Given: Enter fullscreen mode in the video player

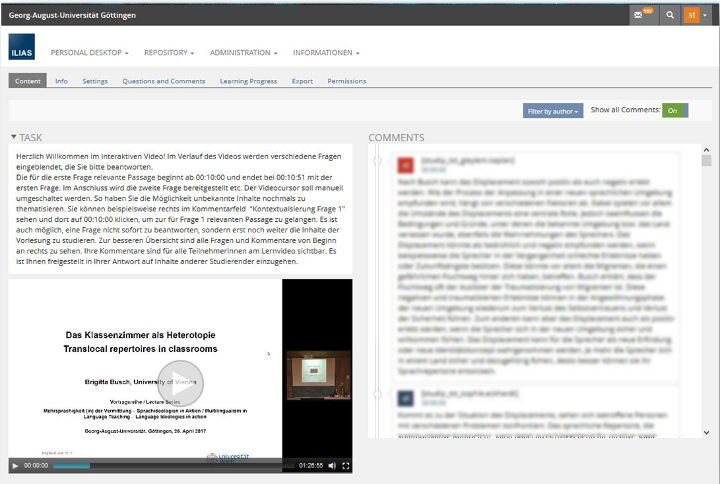Looking at the screenshot, I should pos(346,466).
